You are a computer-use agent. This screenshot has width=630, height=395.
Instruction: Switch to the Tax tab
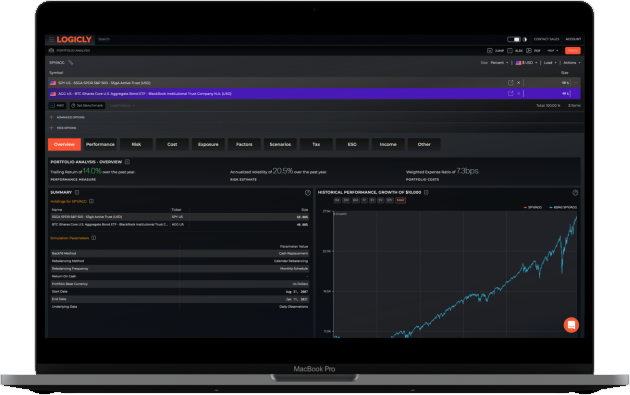[x=316, y=144]
